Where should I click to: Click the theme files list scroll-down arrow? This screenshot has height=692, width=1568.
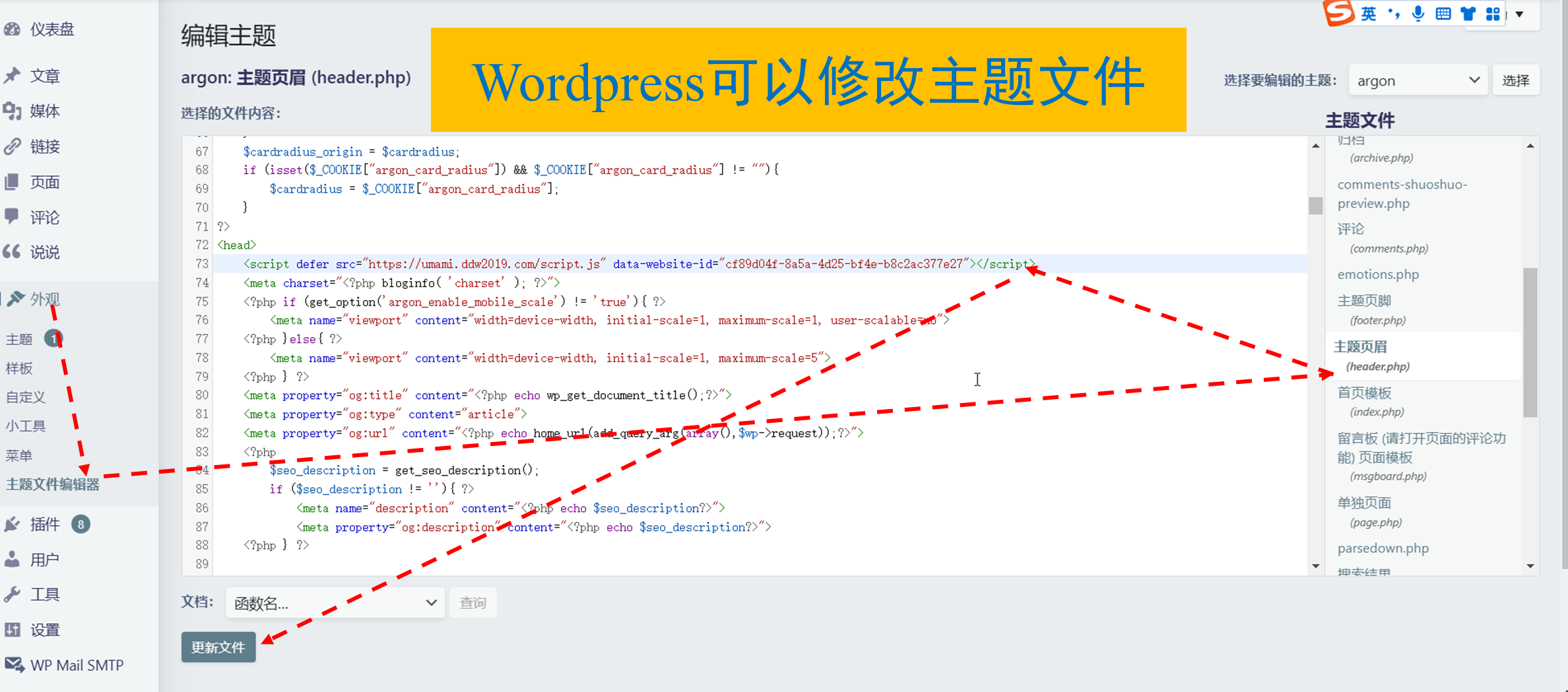[1530, 566]
